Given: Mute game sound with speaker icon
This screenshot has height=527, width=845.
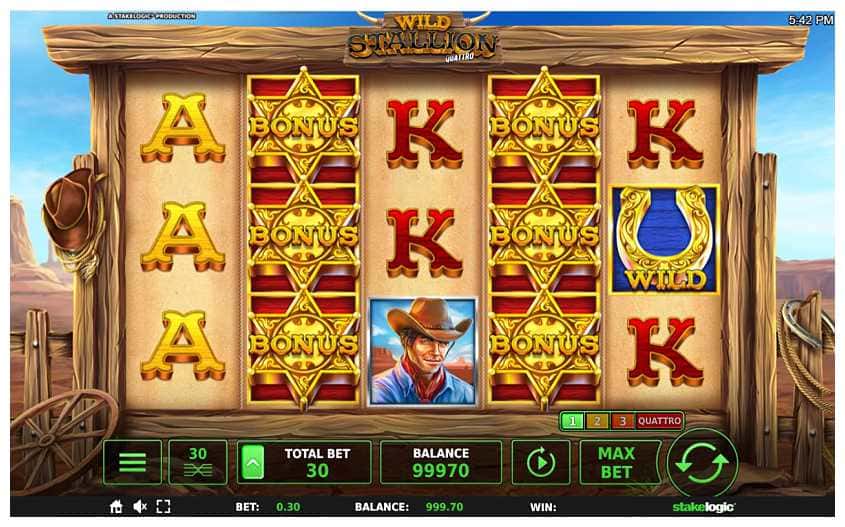Looking at the screenshot, I should (140, 507).
